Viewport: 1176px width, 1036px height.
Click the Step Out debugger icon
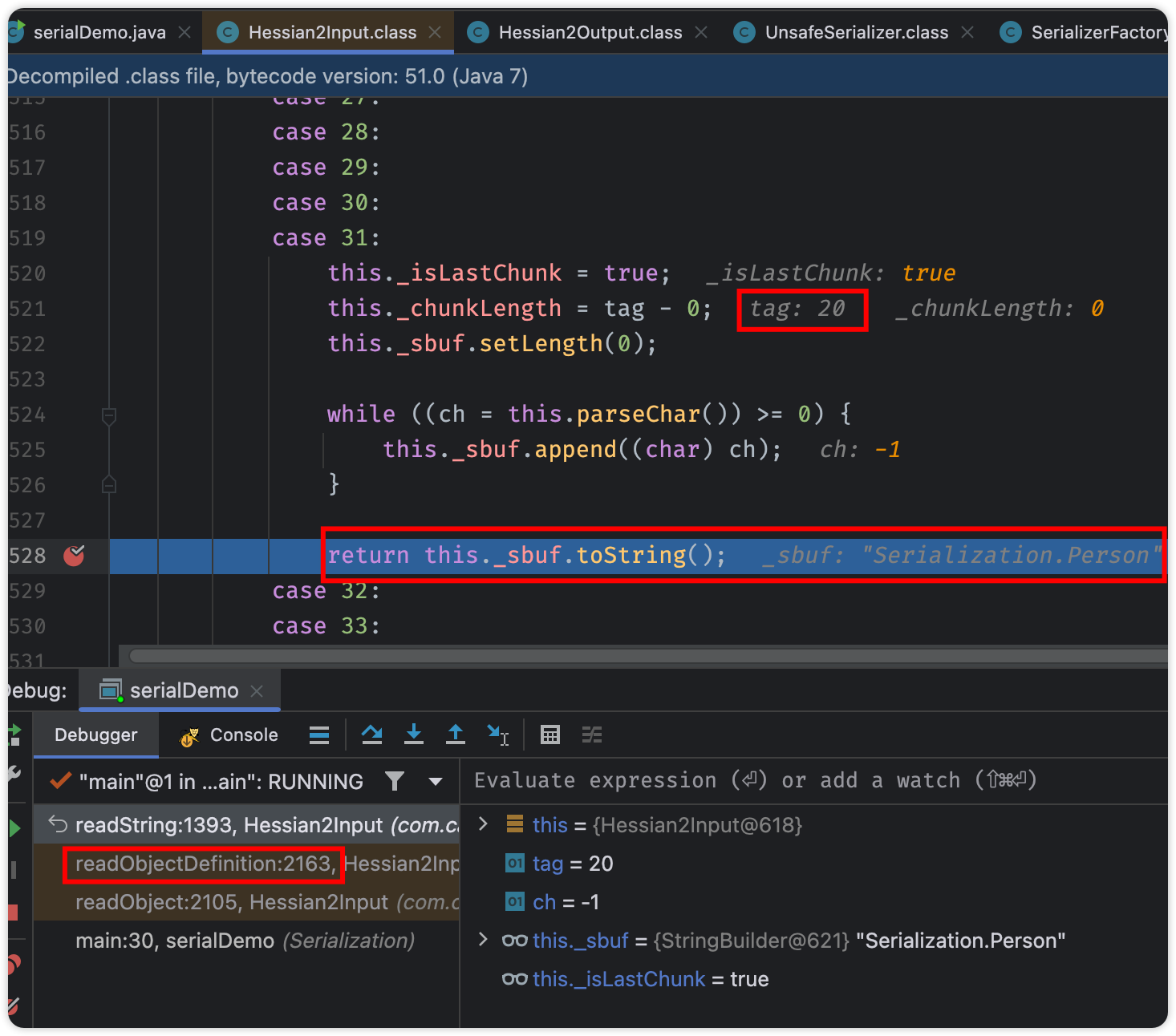[x=455, y=735]
